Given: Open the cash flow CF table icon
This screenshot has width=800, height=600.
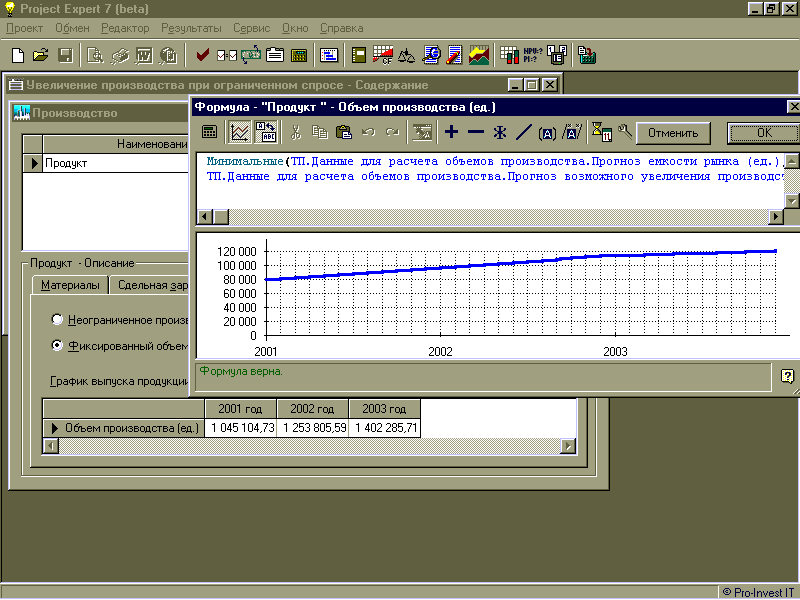Looking at the screenshot, I should click(383, 55).
